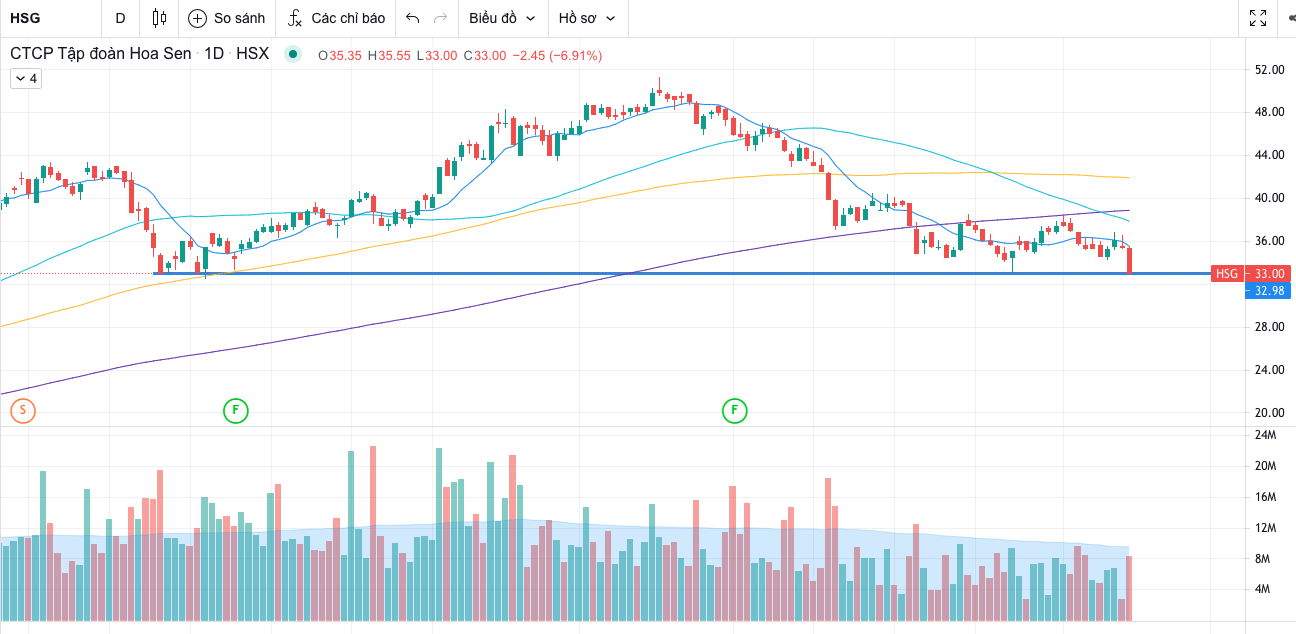The image size is (1296, 634).
Task: Click the HSG symbol search field
Action: pos(50,18)
